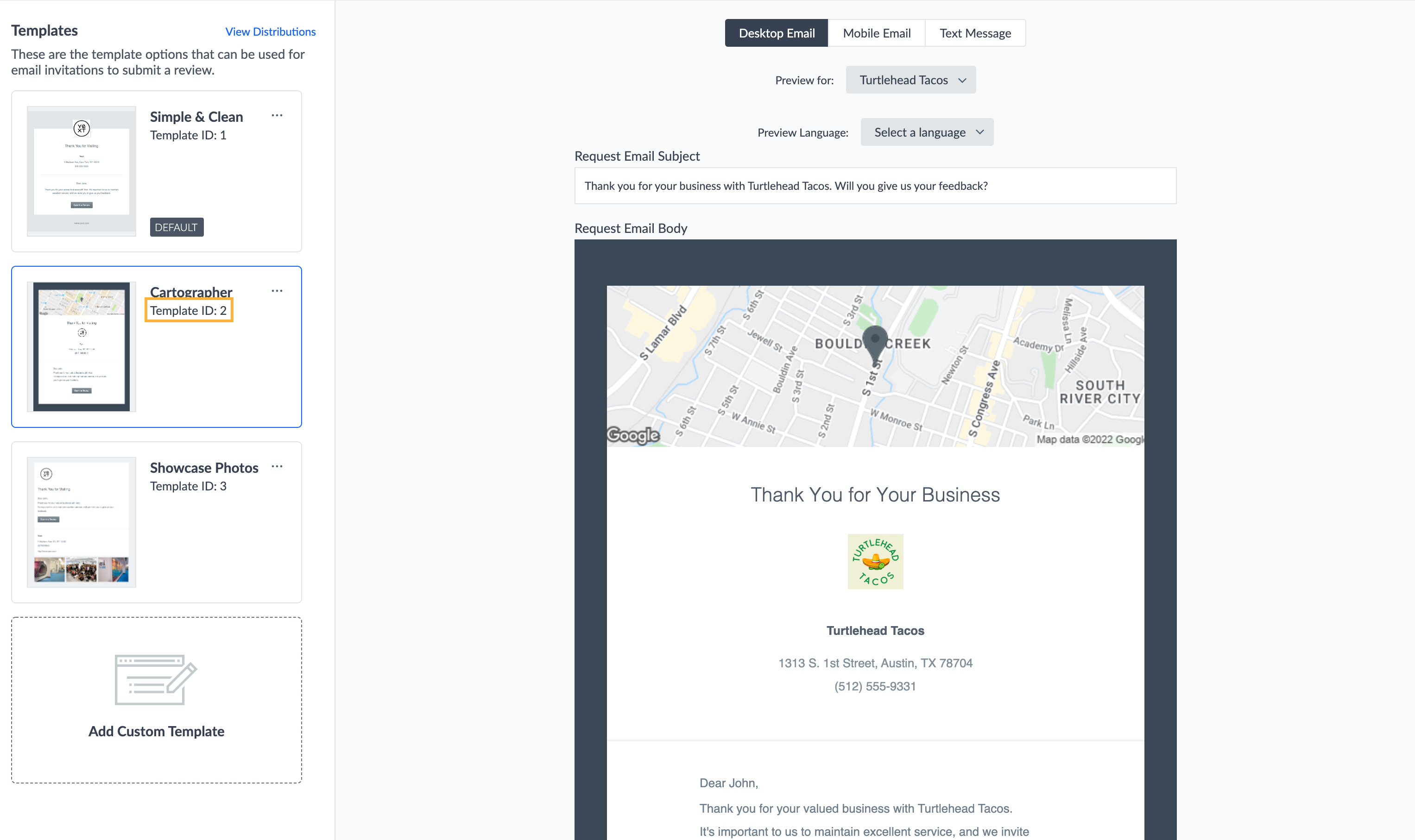Image resolution: width=1415 pixels, height=840 pixels.
Task: Click the phone number (512) 555-9331
Action: 875,686
